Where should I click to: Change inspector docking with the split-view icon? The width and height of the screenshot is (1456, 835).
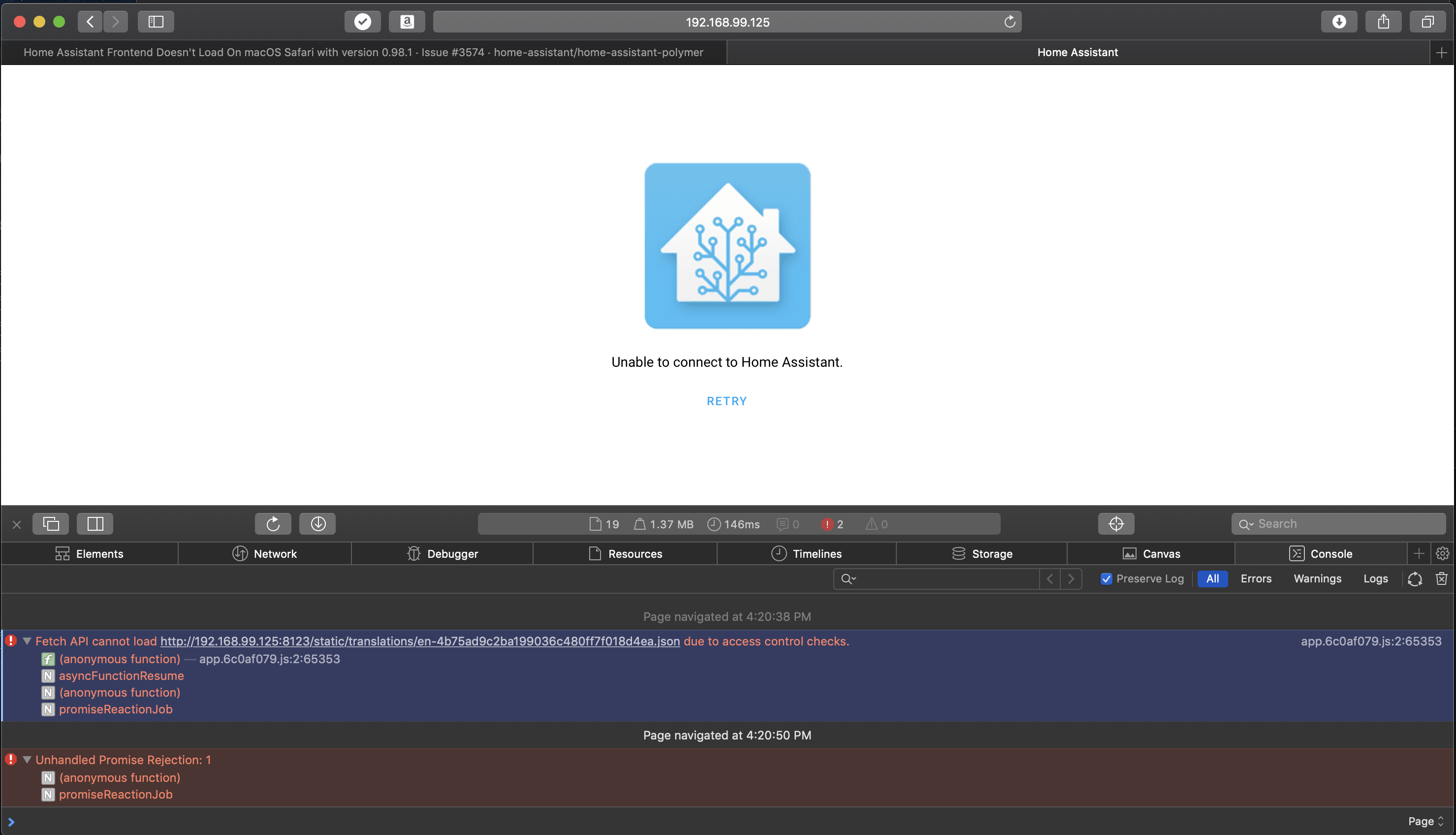coord(95,523)
